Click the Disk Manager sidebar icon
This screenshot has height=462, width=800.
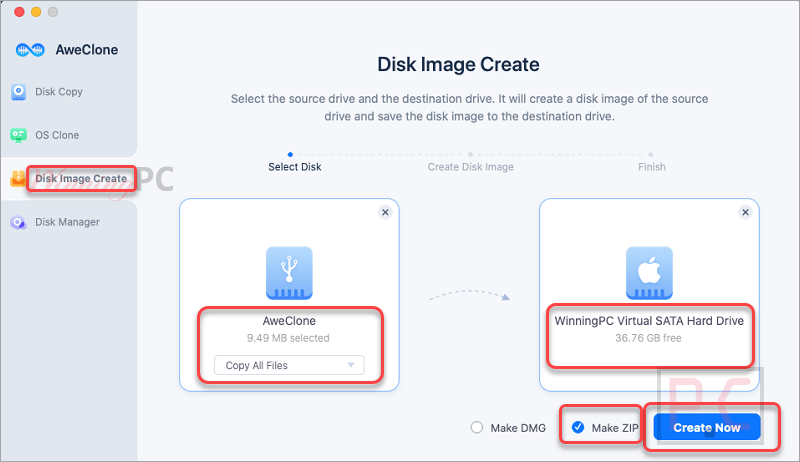(x=18, y=222)
